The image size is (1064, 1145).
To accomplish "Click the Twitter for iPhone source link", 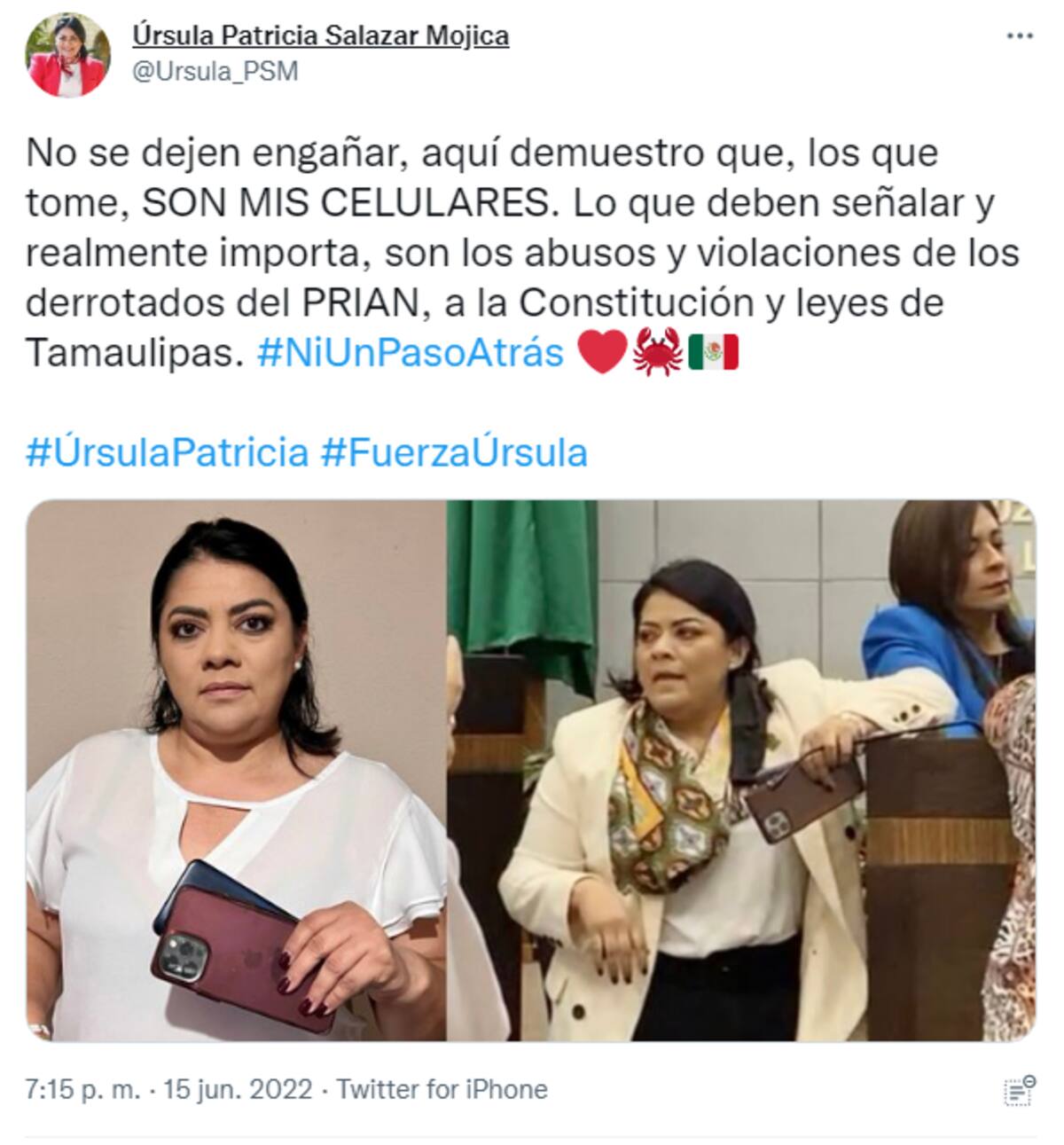I will [x=442, y=1088].
